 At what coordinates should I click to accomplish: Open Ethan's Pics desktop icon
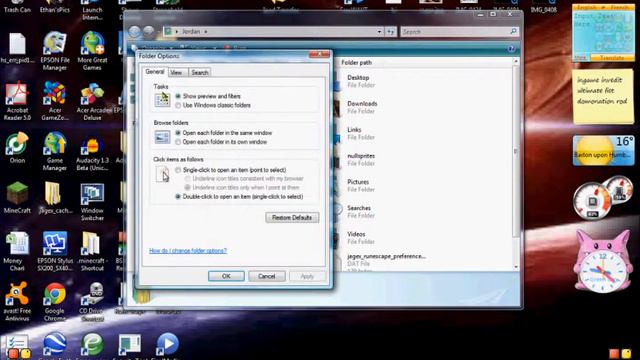click(55, 7)
